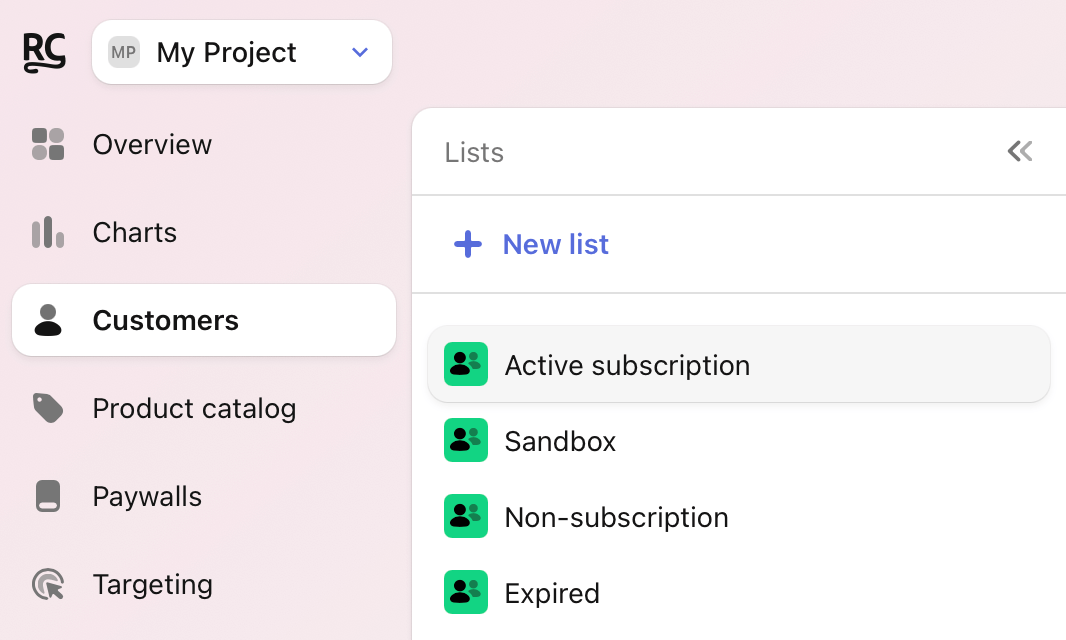Click the Sandbox list group icon
This screenshot has width=1066, height=640.
coord(466,440)
